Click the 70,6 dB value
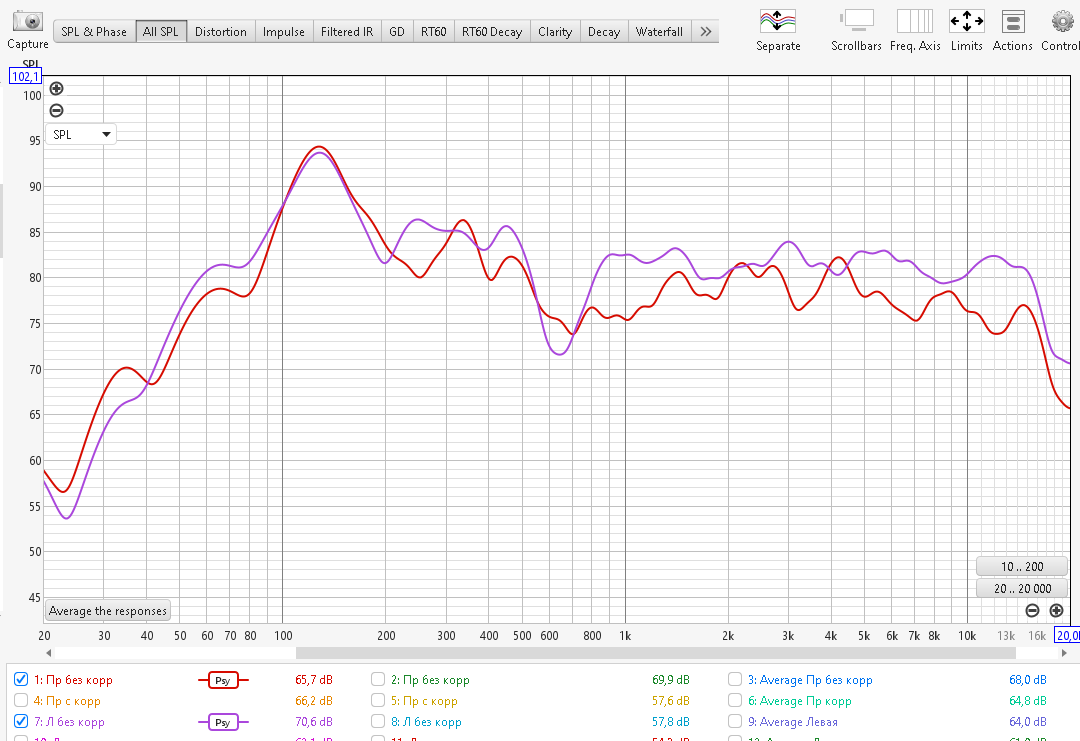Viewport: 1080px width, 741px height. point(313,722)
